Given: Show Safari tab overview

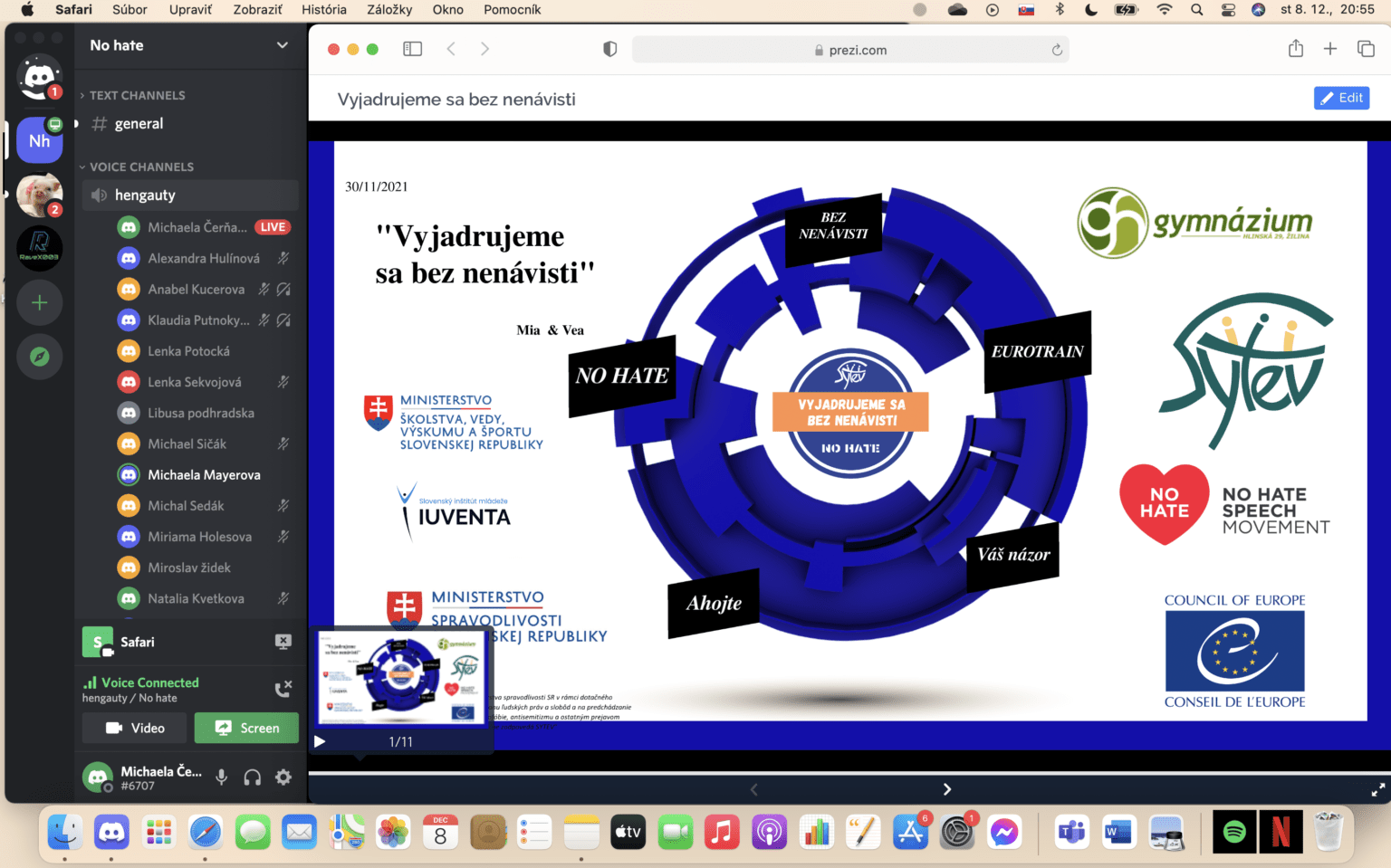Looking at the screenshot, I should coord(1366,49).
